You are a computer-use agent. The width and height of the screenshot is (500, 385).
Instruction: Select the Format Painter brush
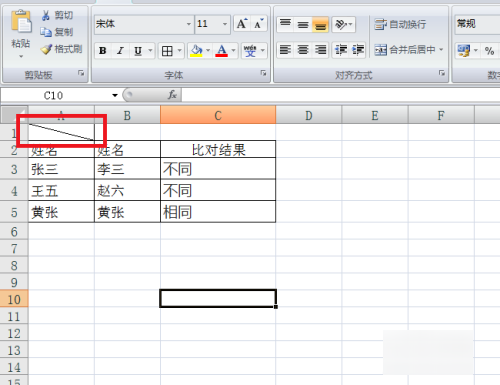coord(46,49)
